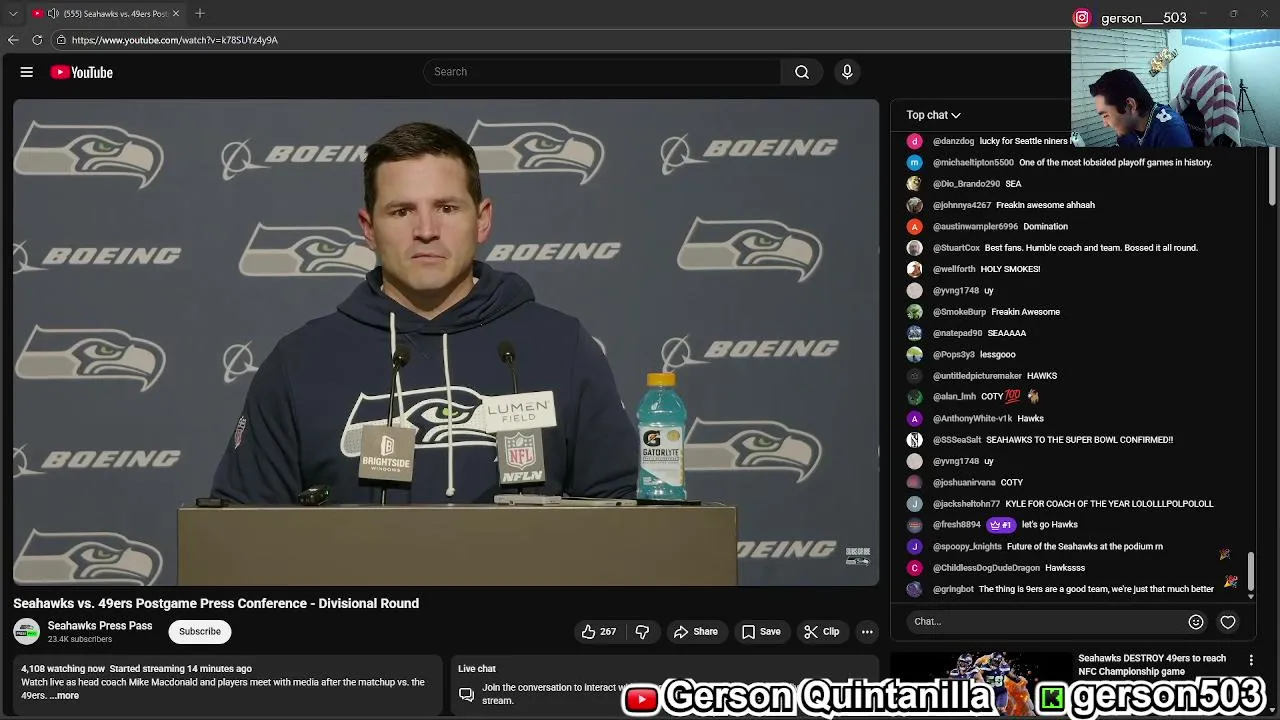Open the emoji picker in chat
1280x720 pixels.
(1196, 622)
